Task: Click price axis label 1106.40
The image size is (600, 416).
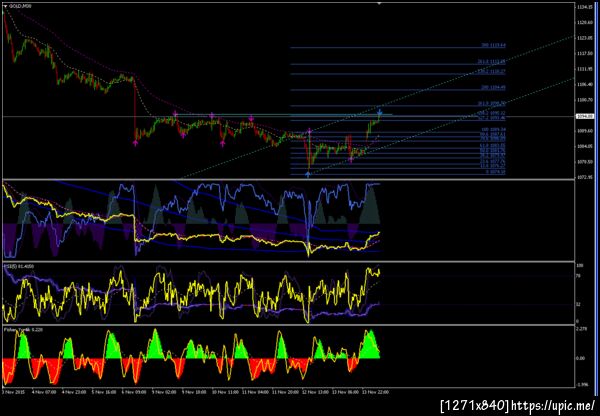Action: tap(585, 84)
